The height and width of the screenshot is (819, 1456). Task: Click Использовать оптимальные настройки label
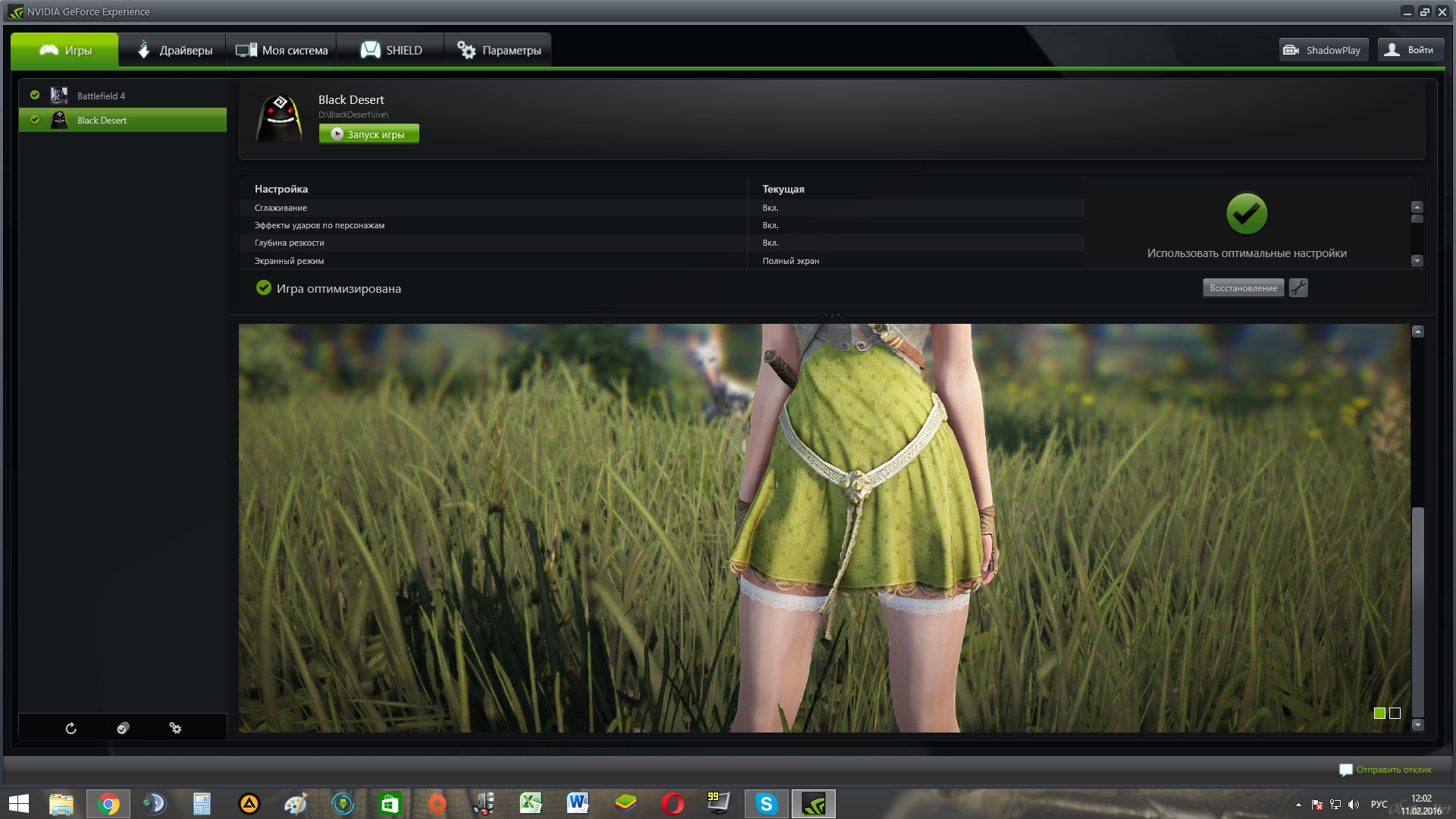[1247, 253]
